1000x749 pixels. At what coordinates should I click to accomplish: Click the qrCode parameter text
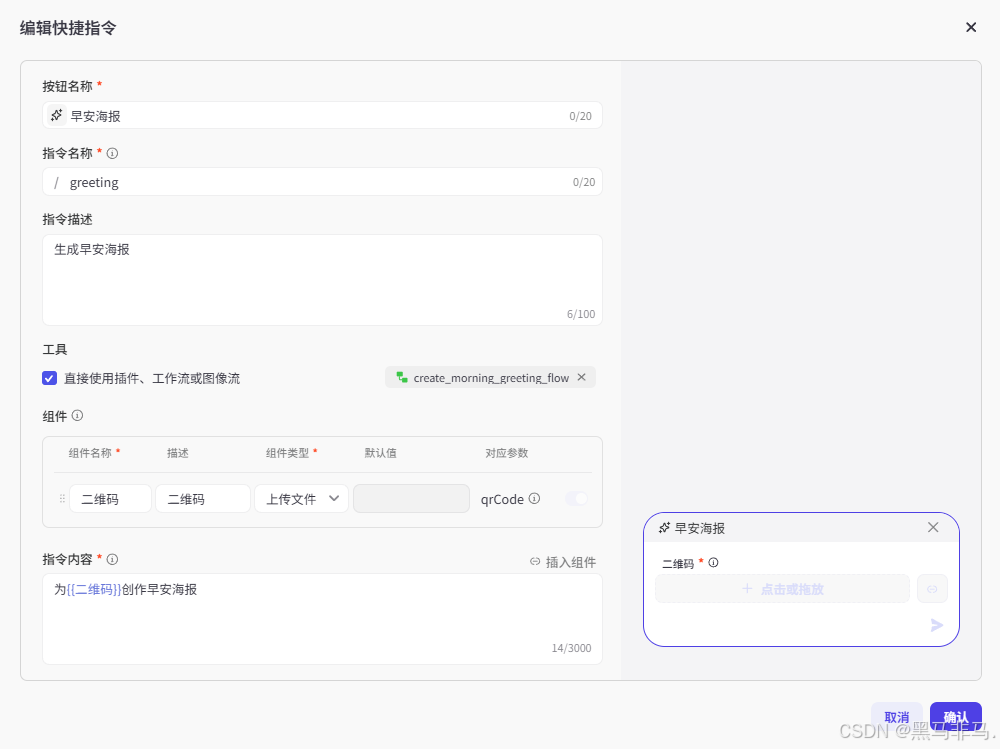coord(502,499)
